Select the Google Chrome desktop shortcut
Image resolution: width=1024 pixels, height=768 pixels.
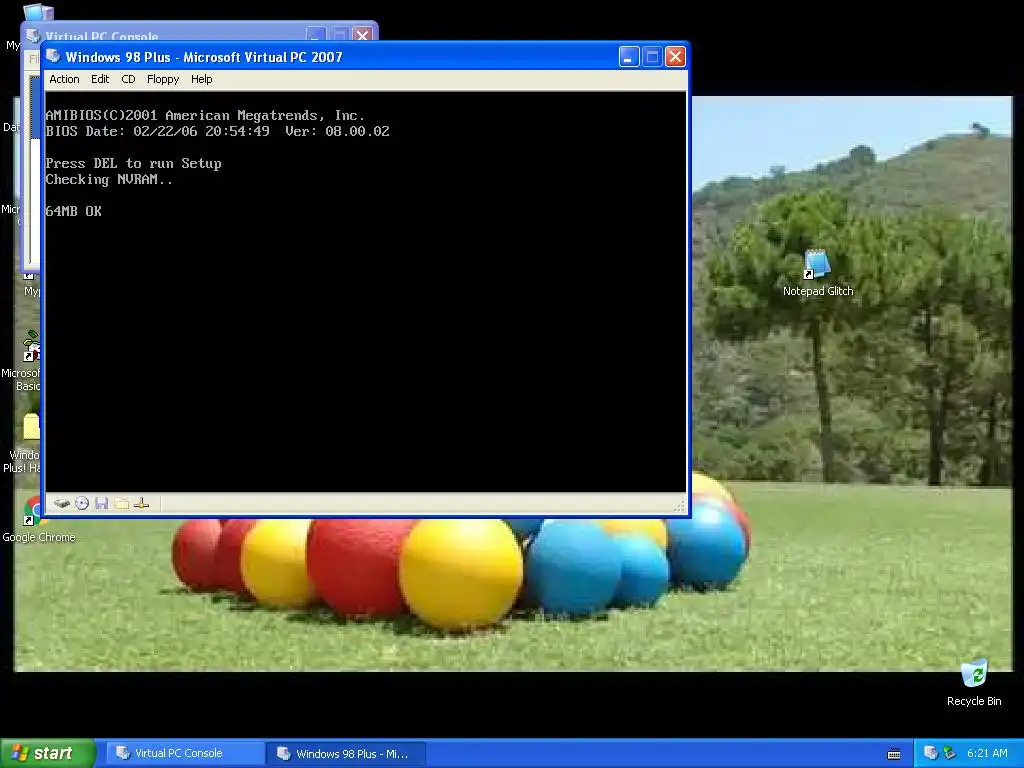coord(38,520)
